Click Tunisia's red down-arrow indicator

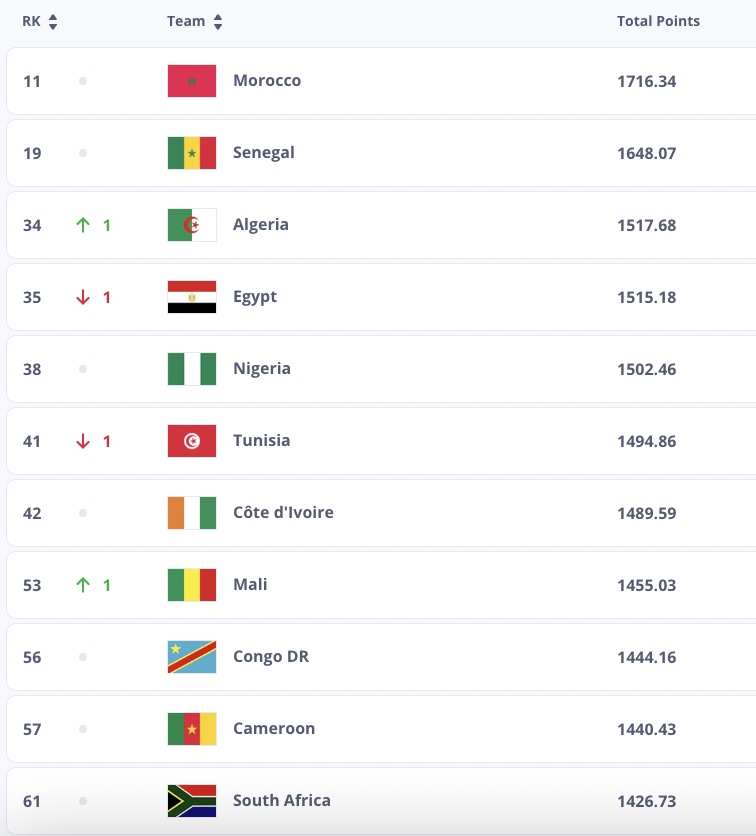84,441
